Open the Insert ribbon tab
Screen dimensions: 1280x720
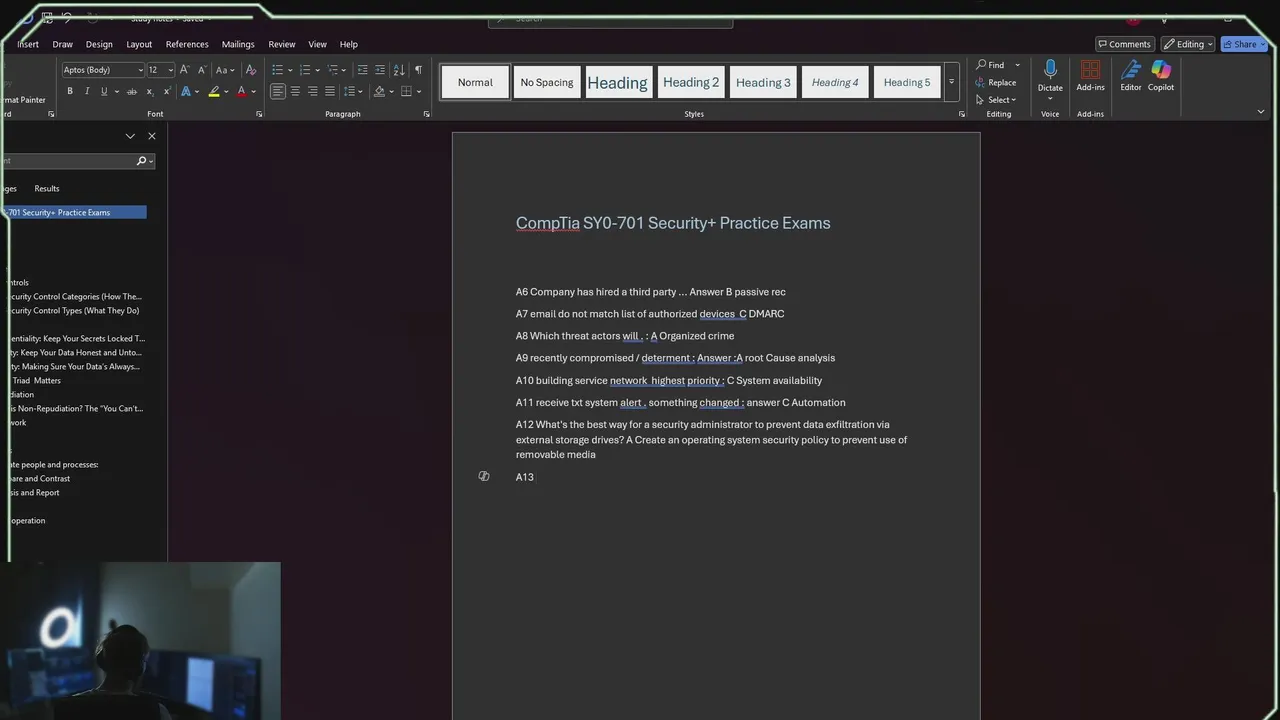pos(28,44)
